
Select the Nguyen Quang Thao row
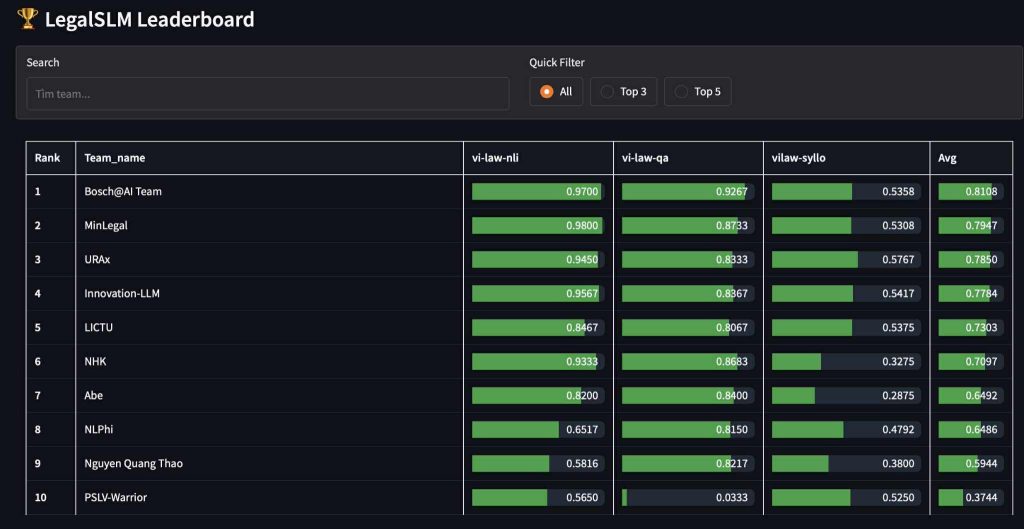(133, 464)
